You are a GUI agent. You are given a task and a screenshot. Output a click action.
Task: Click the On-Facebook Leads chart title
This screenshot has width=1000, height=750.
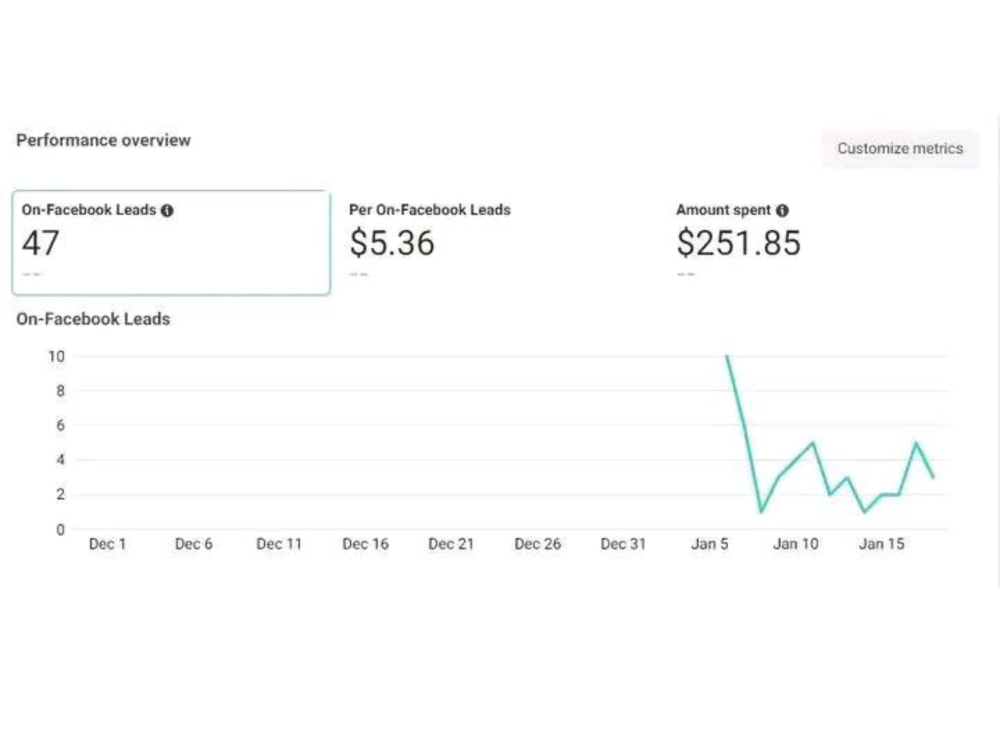click(93, 319)
